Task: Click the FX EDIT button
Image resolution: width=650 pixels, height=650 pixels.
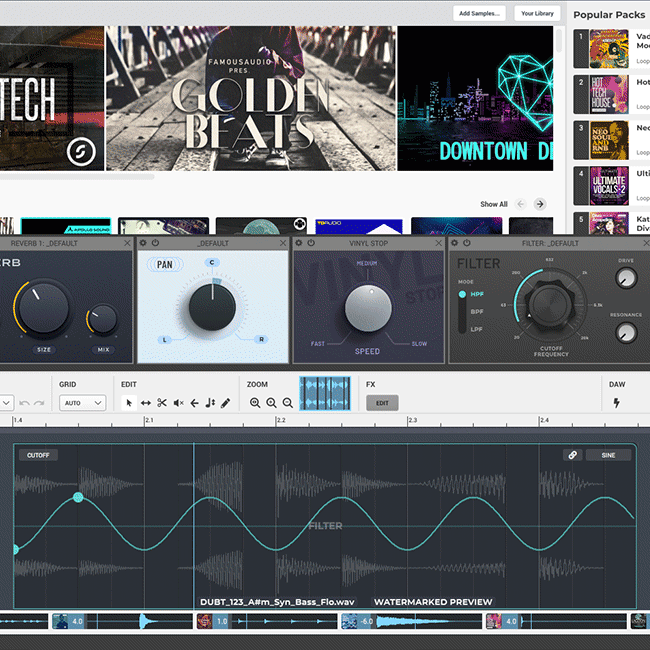Action: (x=382, y=403)
